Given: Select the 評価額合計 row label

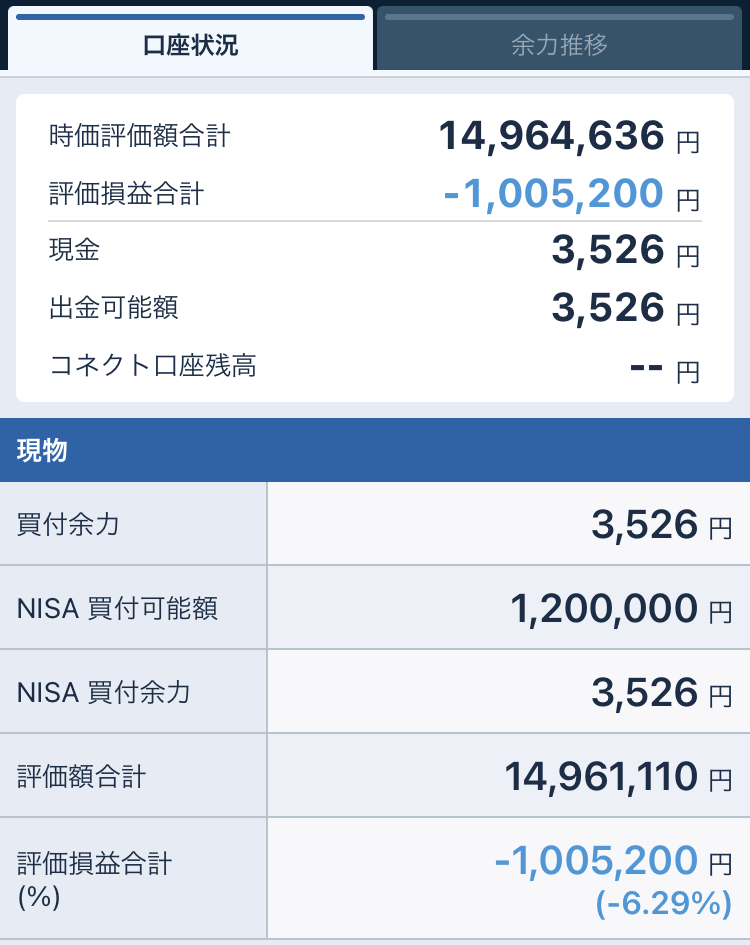Looking at the screenshot, I should tap(82, 776).
